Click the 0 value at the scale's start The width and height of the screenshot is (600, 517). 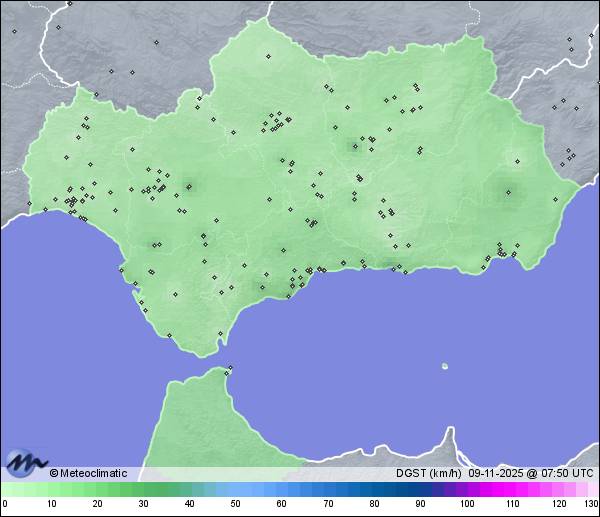(x=5, y=504)
